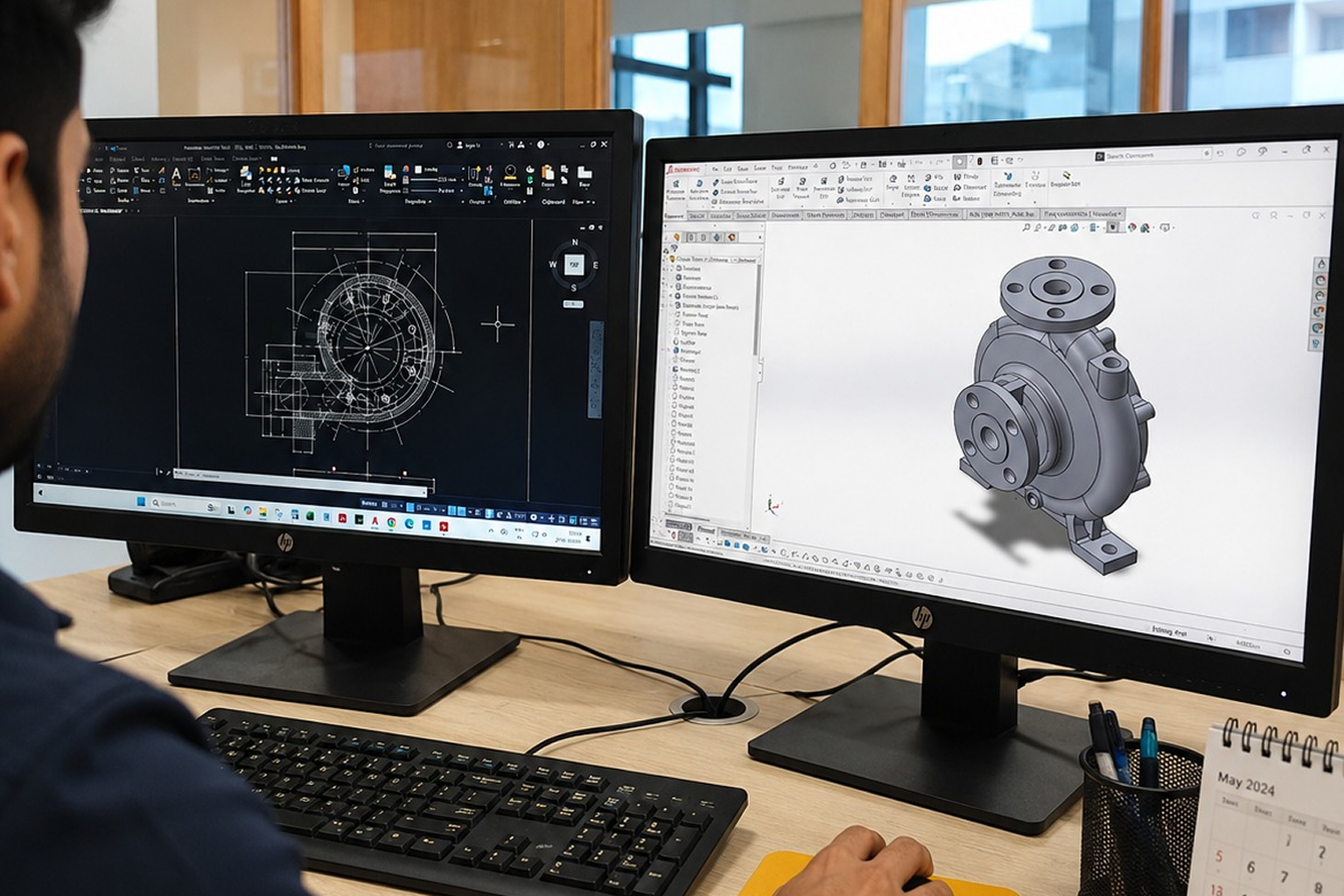Click AutoCAD command line input field
The image size is (1344, 896).
(x=301, y=482)
